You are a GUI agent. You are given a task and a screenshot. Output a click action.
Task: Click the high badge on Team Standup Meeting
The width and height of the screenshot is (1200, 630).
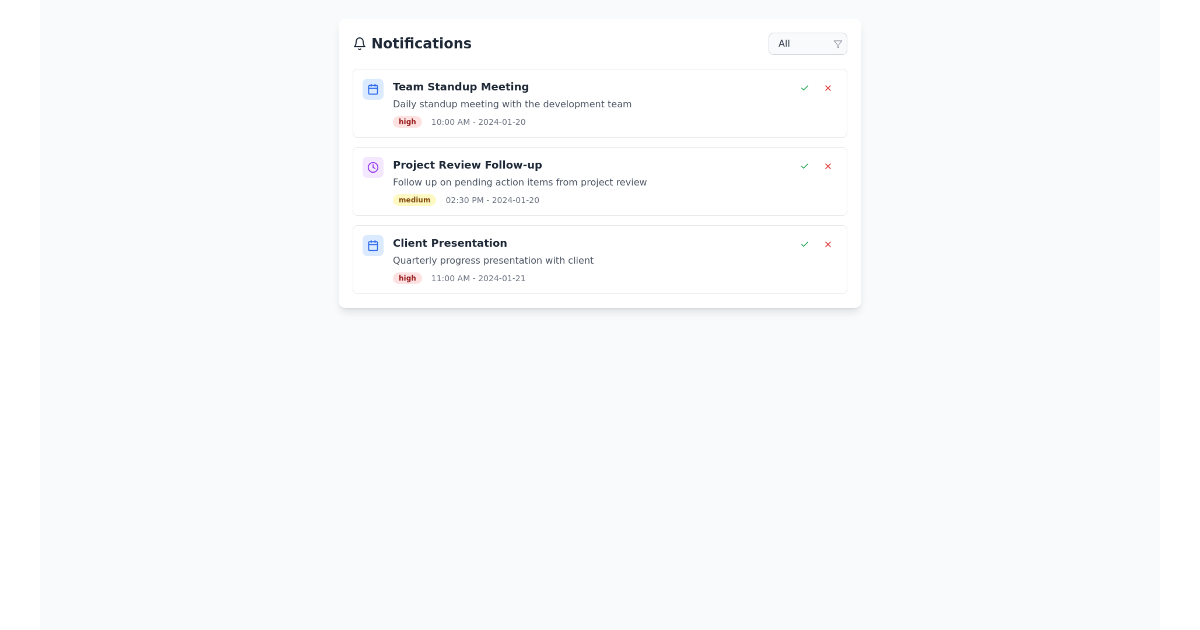pos(407,122)
